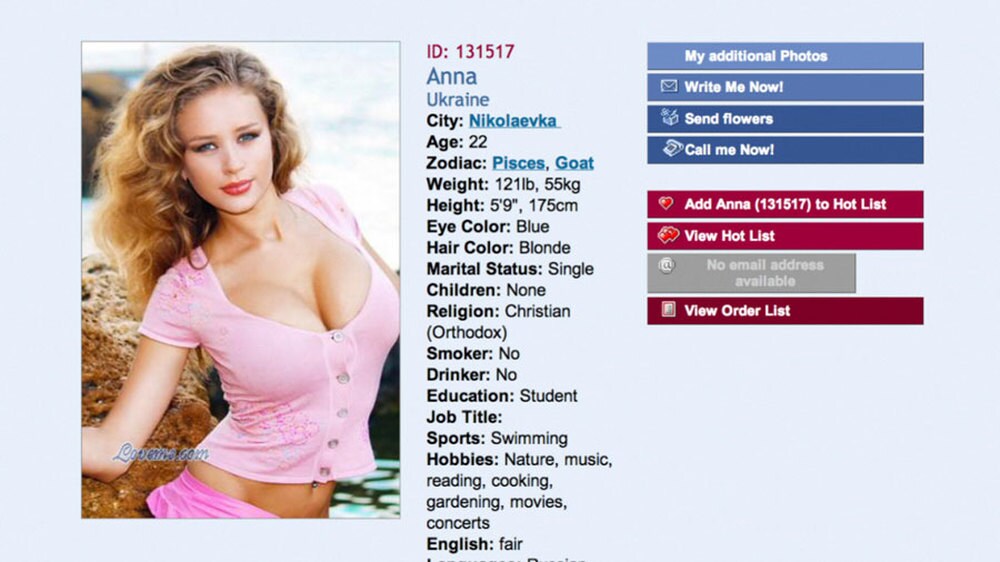The image size is (1000, 562).
Task: Click the grayed No email address available button
Action: [751, 273]
